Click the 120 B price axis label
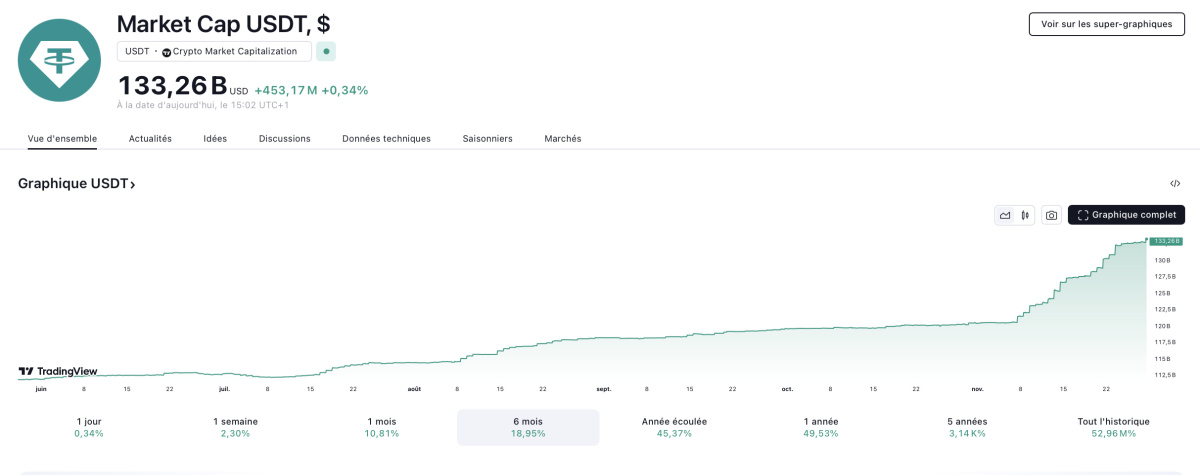Image resolution: width=1200 pixels, height=475 pixels. click(1162, 326)
